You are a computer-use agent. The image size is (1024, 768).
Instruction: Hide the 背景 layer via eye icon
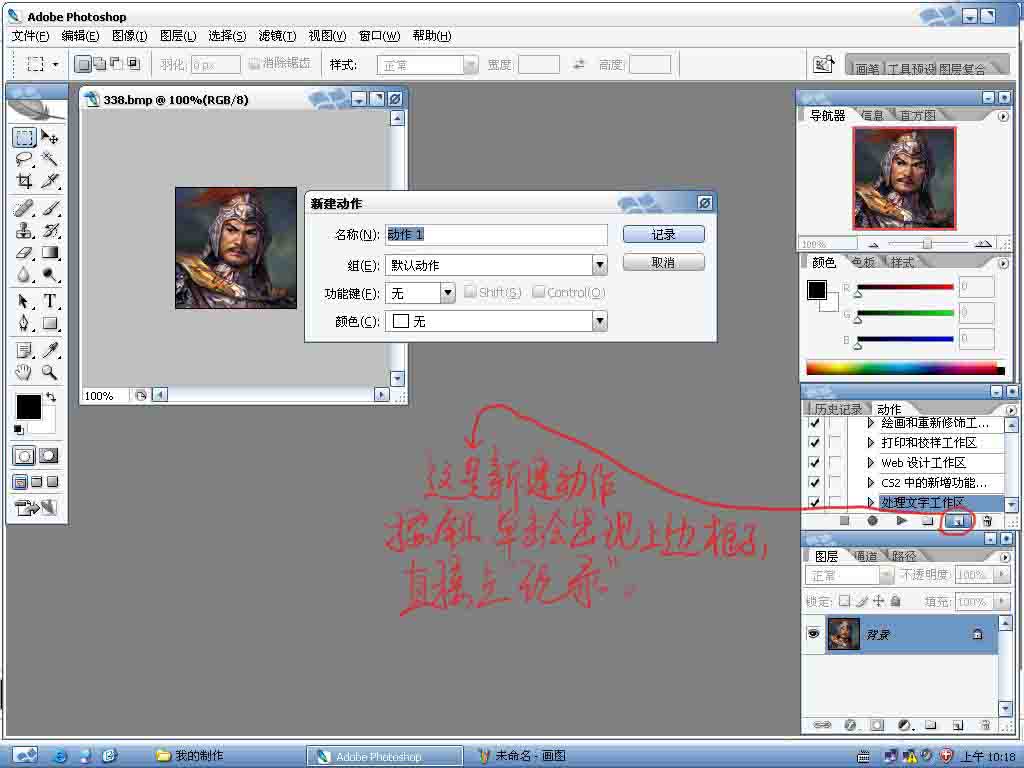coord(814,633)
